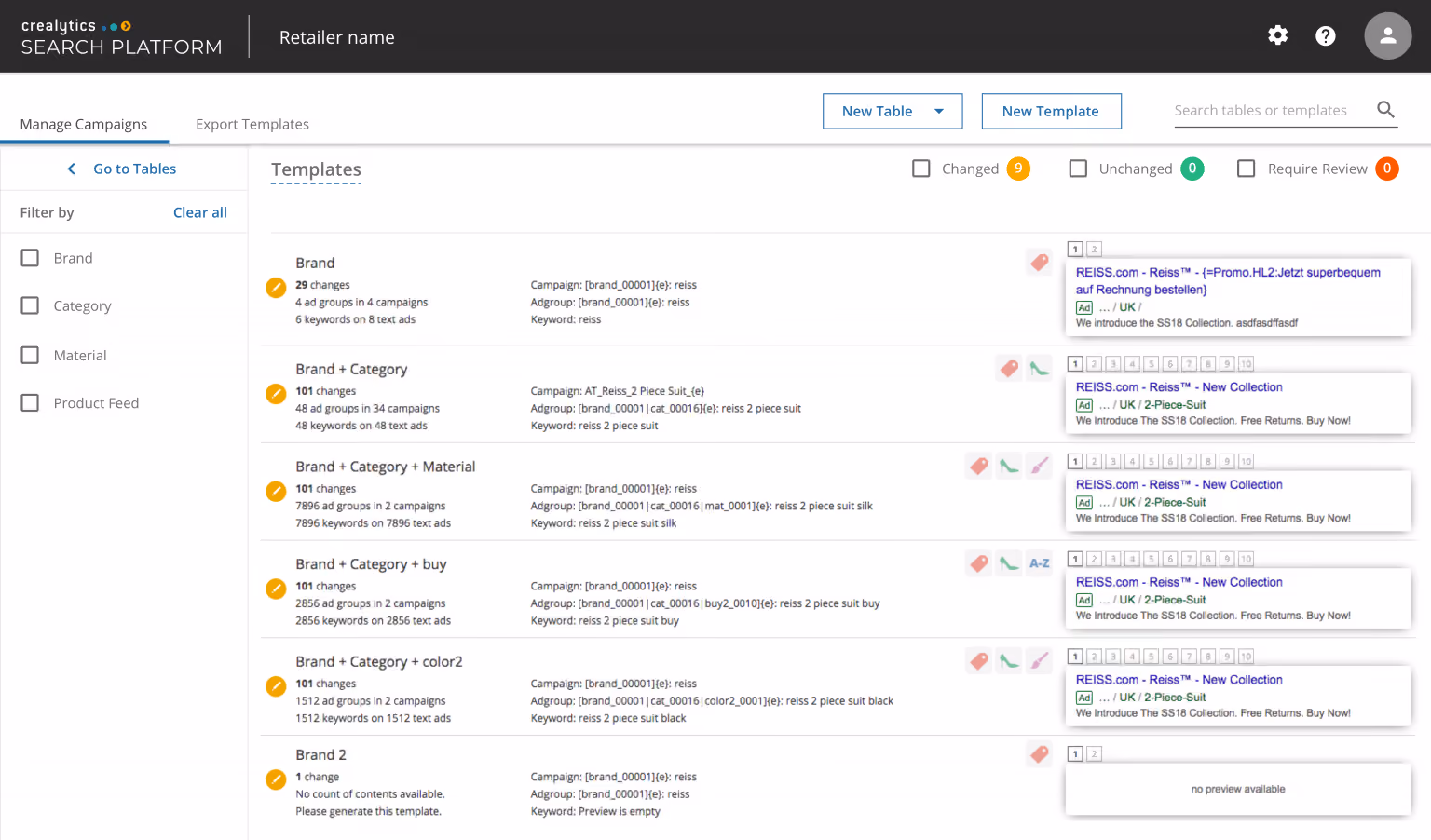Tick the Brand filter checkbox
1431x840 pixels.
(x=30, y=258)
